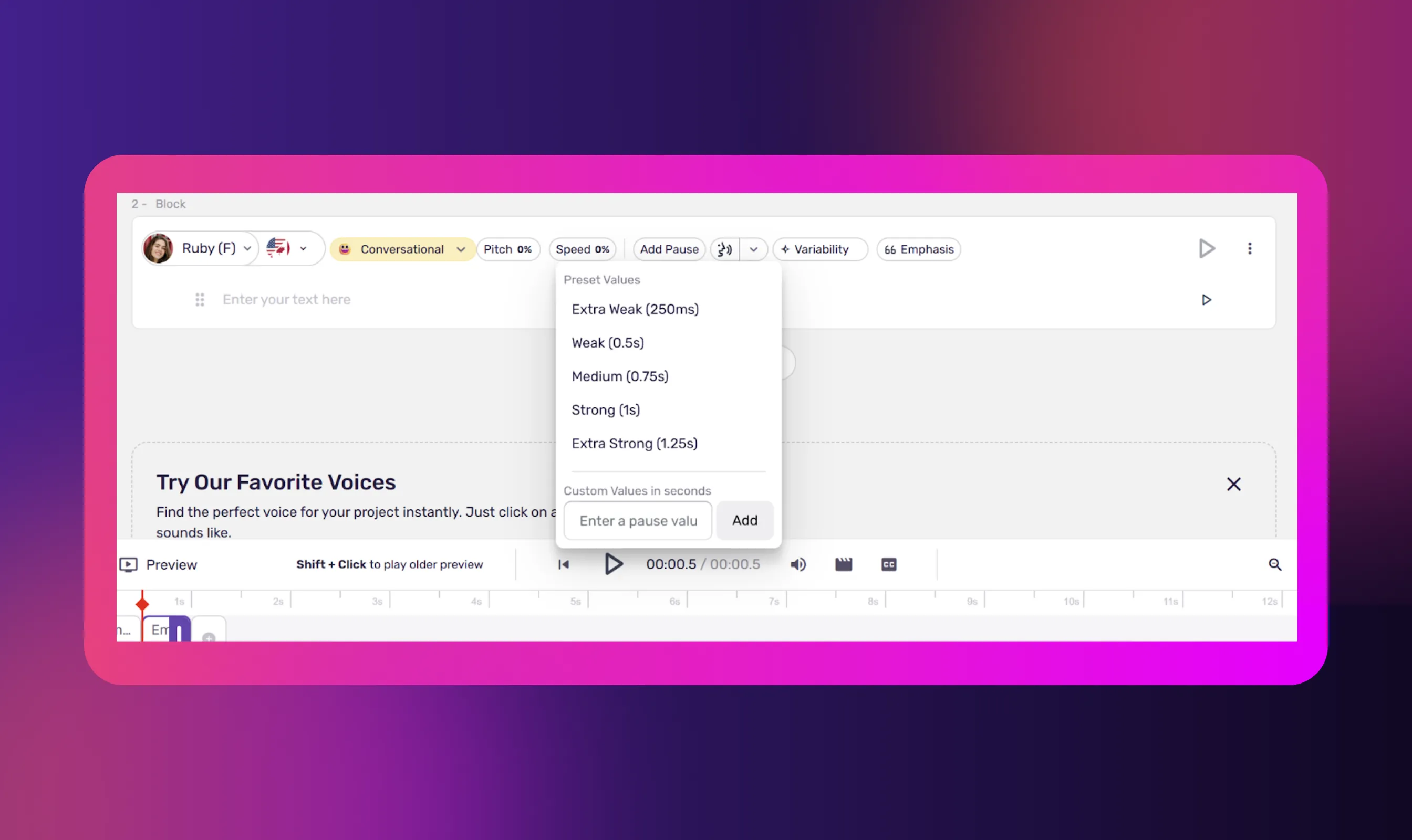Click the drag handle dots beside the text field
This screenshot has width=1412, height=840.
[200, 299]
